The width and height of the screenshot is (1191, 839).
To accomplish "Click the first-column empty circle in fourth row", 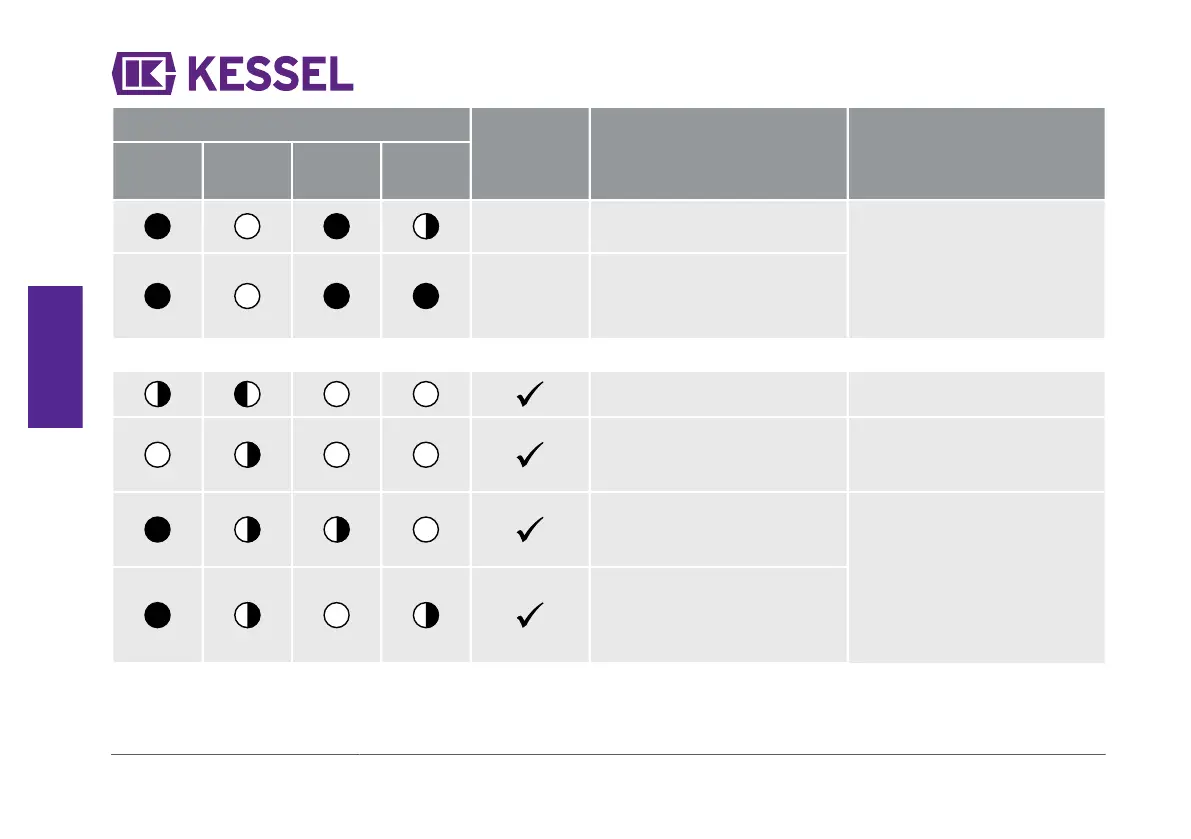I will 157,455.
